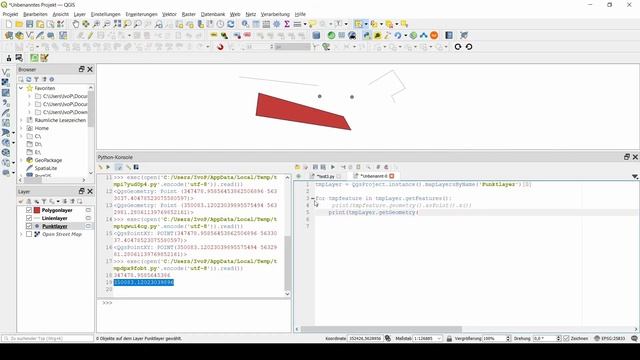Increase the Drehung rotation stepper
The image size is (640, 360).
(558, 337)
